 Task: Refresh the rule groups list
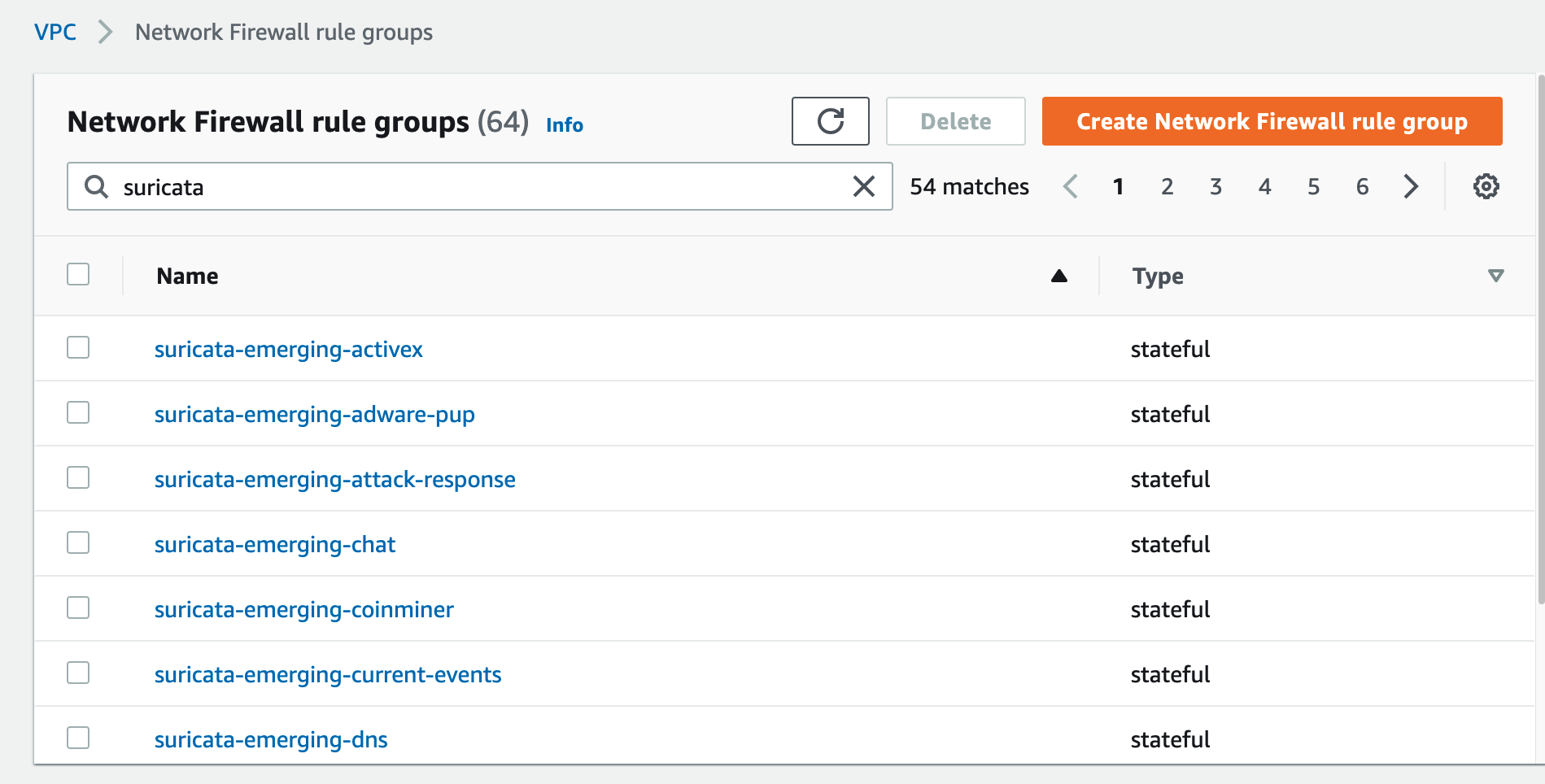(x=830, y=121)
